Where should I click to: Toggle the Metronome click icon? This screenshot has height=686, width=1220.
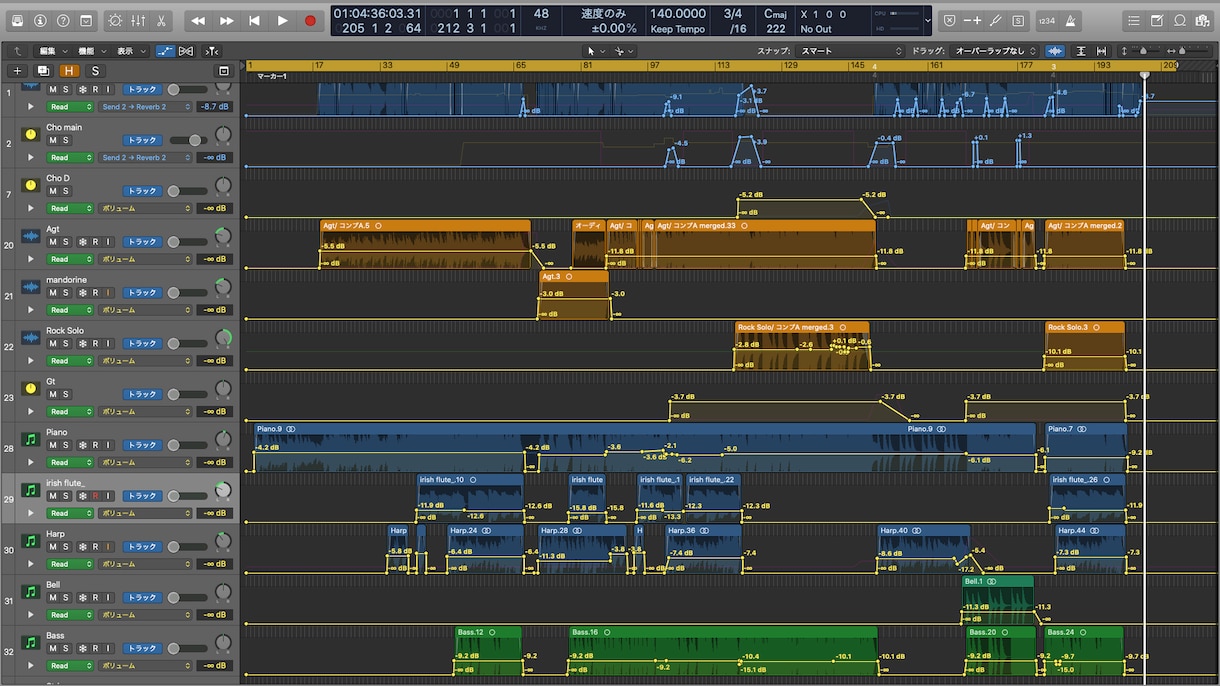point(1071,20)
